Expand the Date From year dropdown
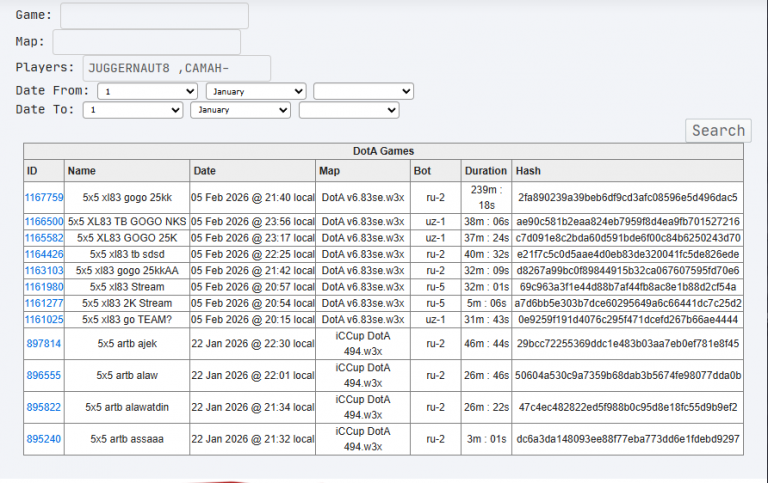 (363, 91)
